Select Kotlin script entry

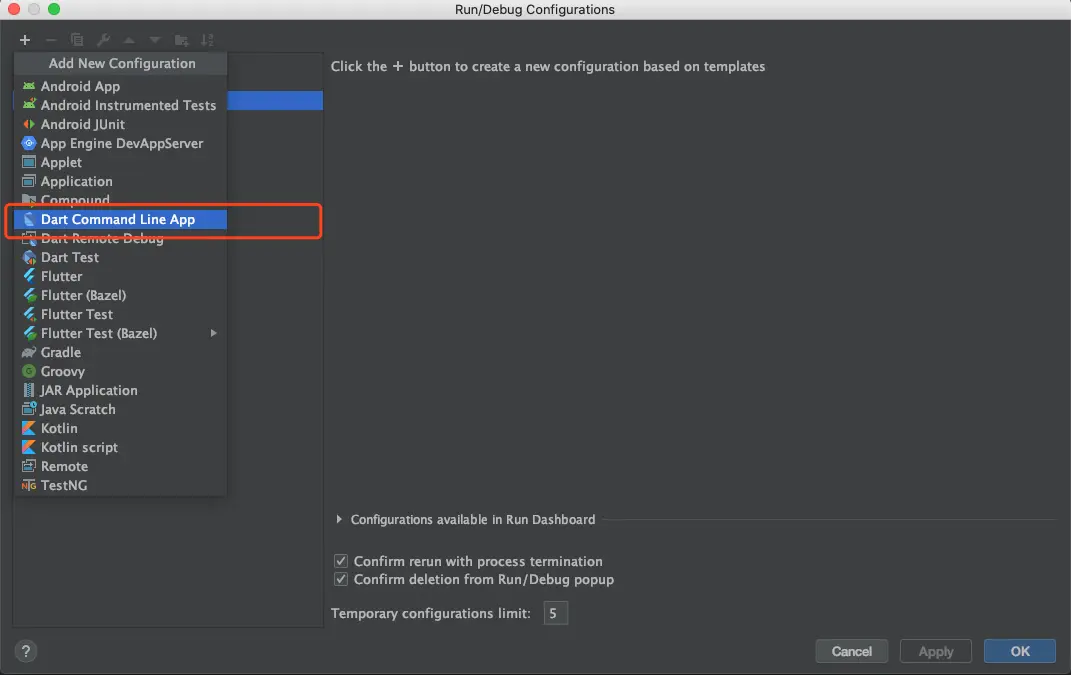tap(120, 447)
